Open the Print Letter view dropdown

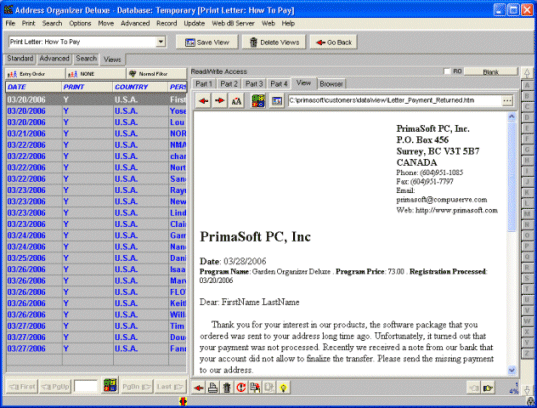click(160, 42)
